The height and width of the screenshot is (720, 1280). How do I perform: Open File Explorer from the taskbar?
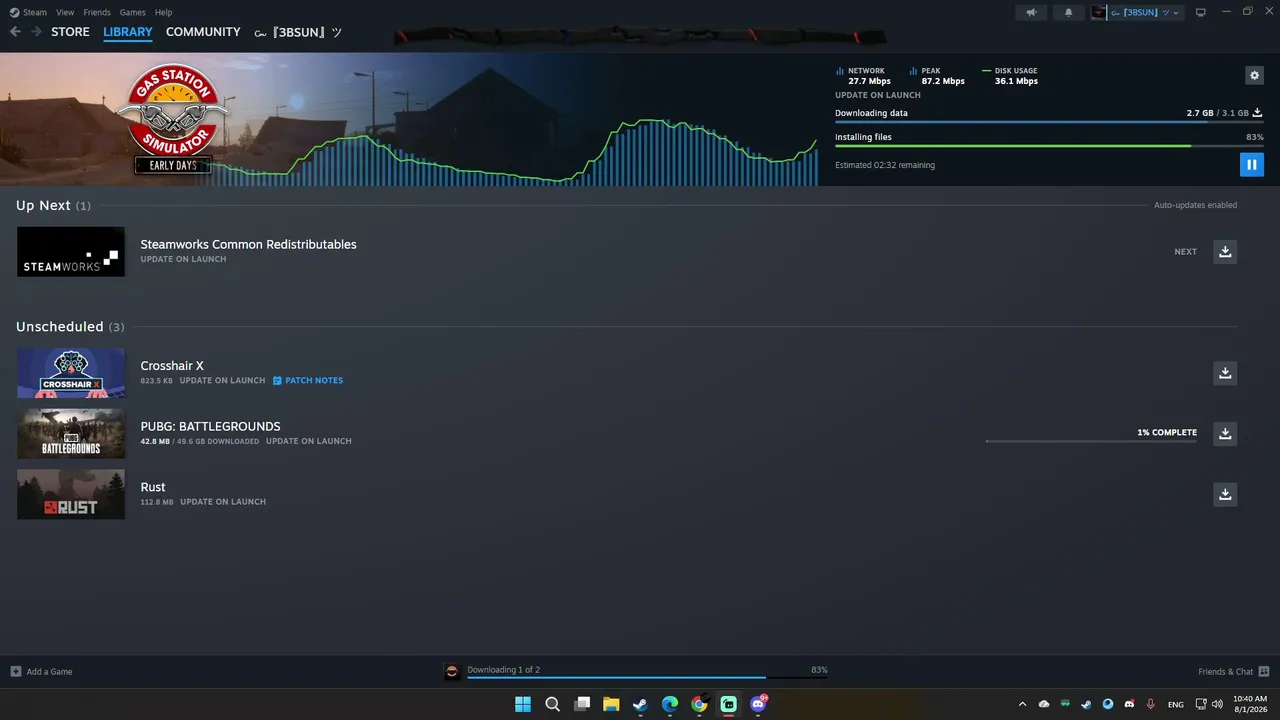pos(611,704)
